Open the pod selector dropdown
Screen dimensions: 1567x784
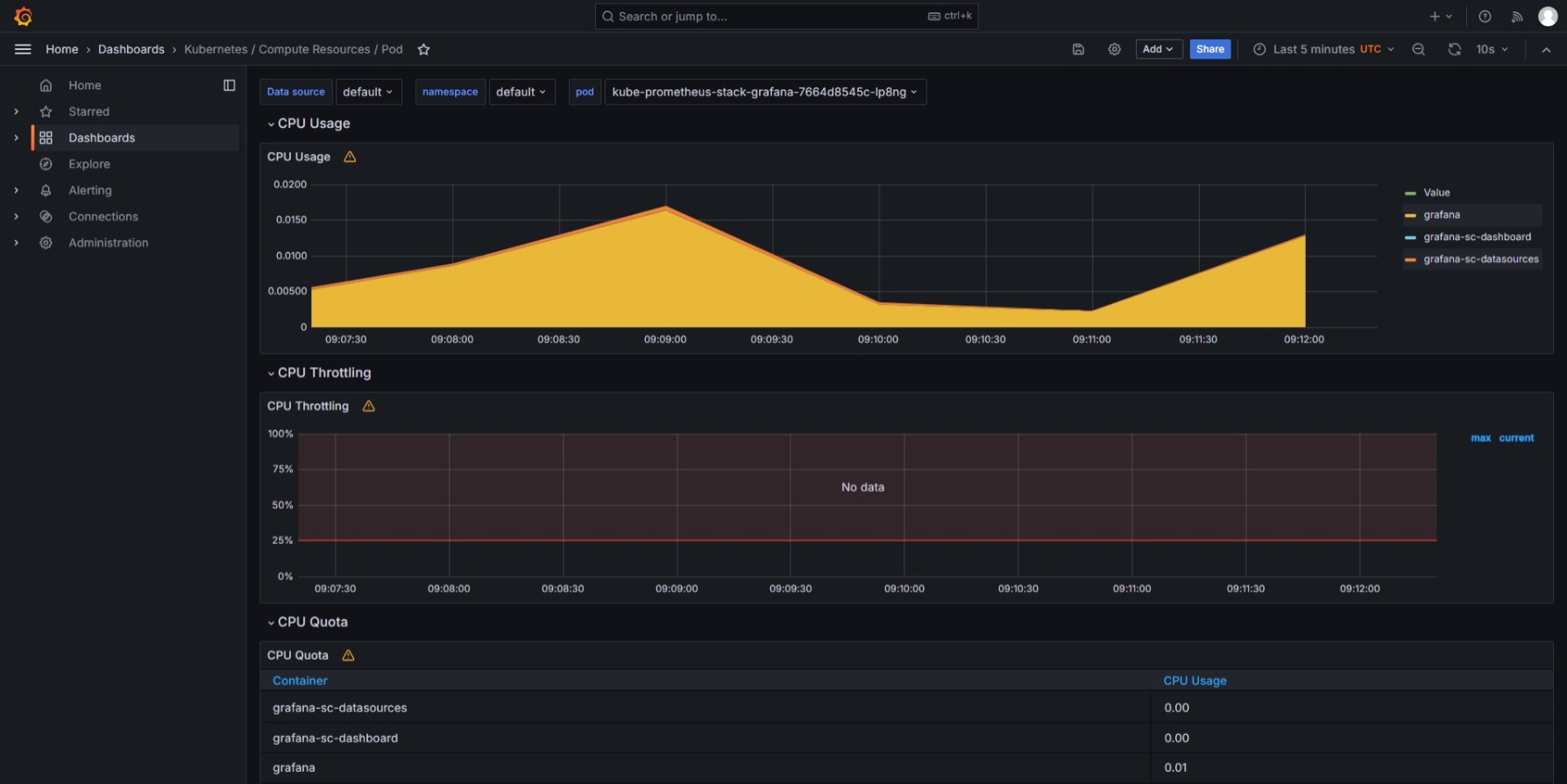[x=764, y=92]
